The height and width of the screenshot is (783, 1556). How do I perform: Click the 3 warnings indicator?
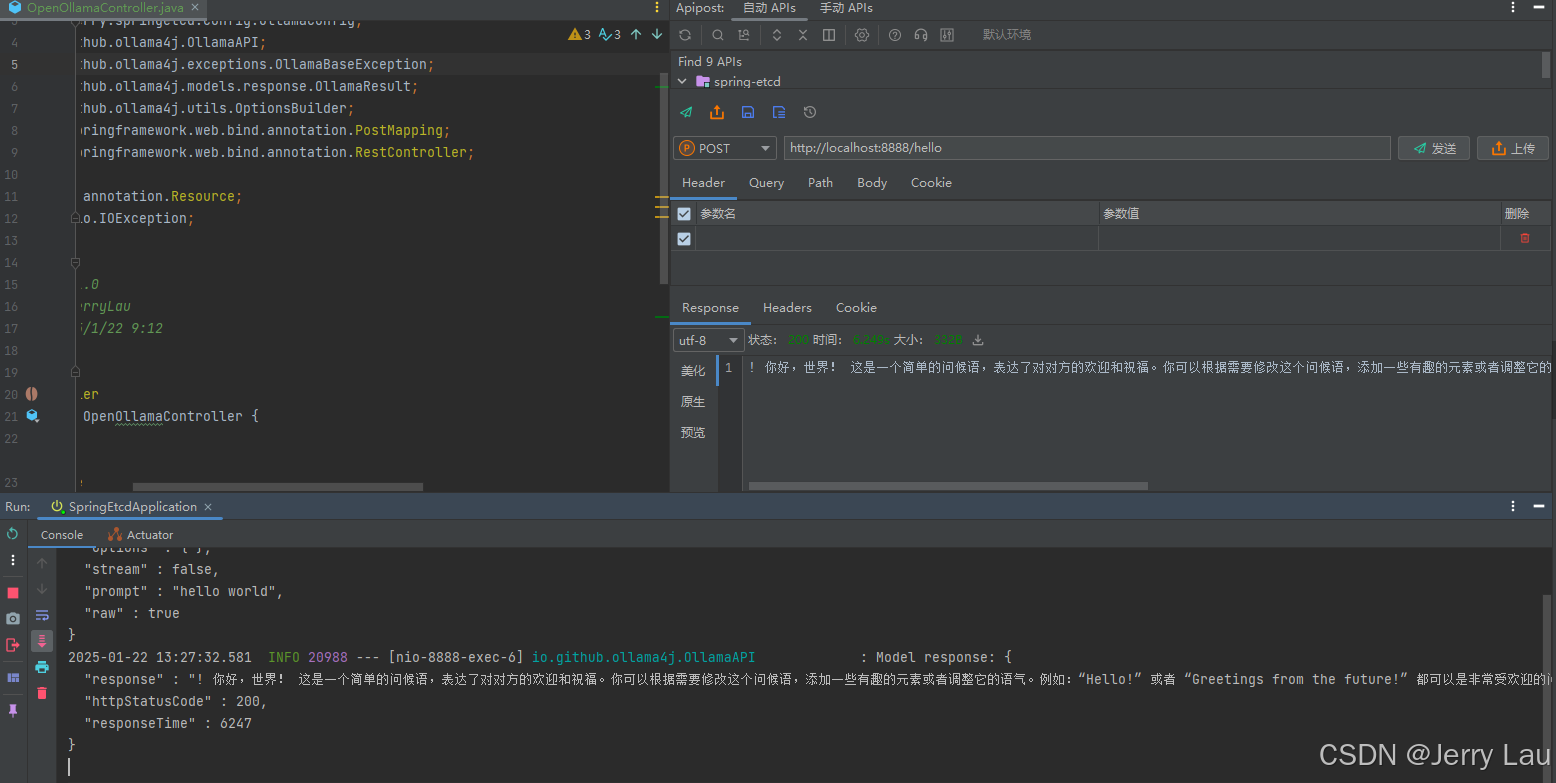tap(580, 34)
